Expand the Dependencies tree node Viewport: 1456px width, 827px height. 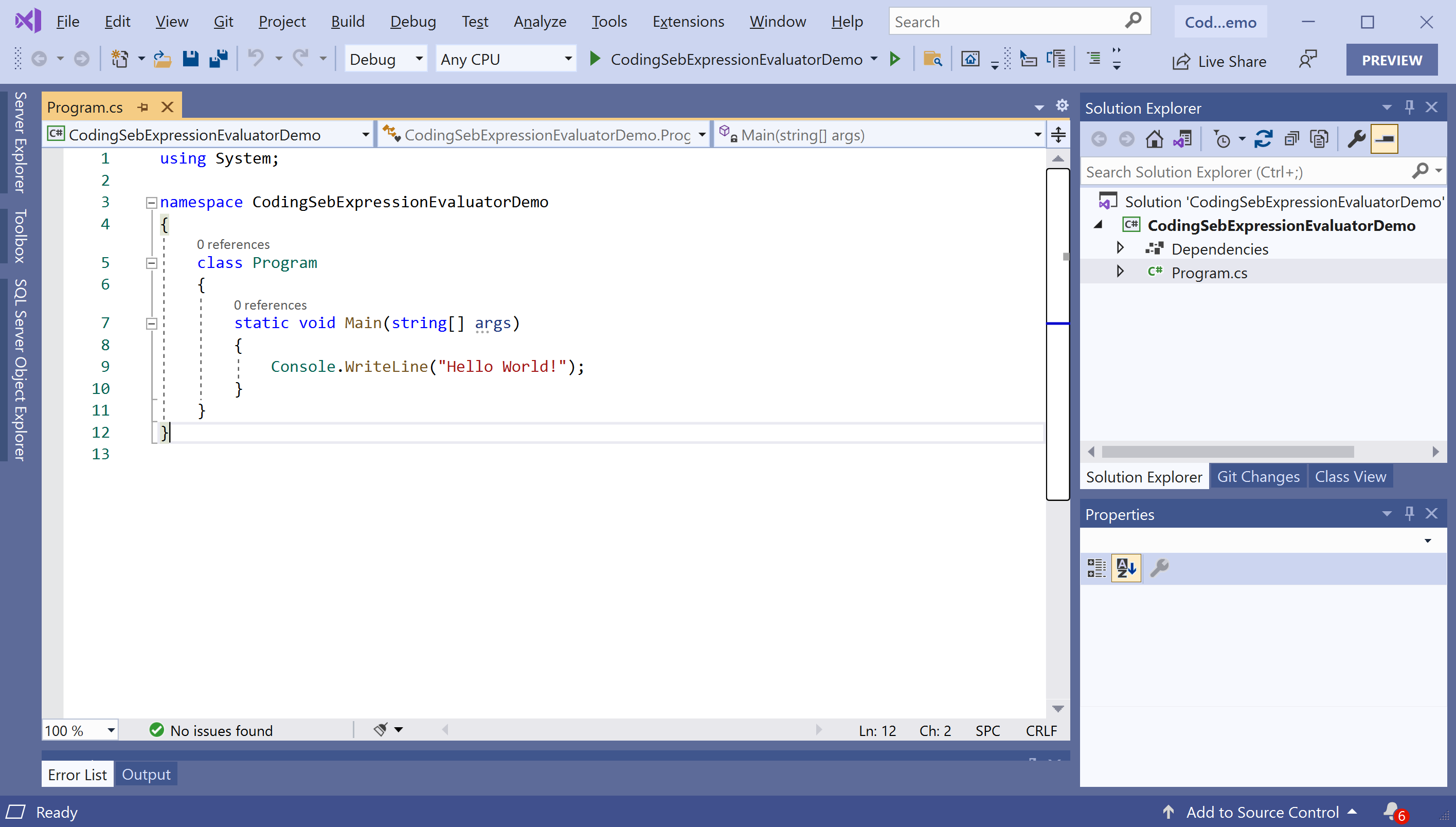(1120, 248)
